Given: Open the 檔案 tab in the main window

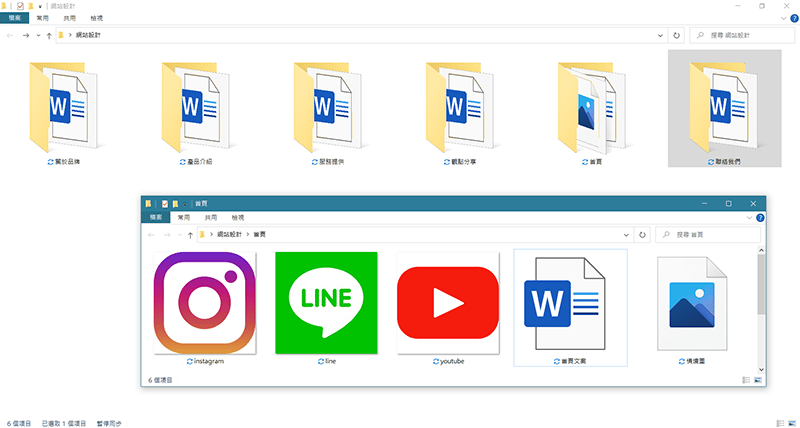Looking at the screenshot, I should coord(13,18).
